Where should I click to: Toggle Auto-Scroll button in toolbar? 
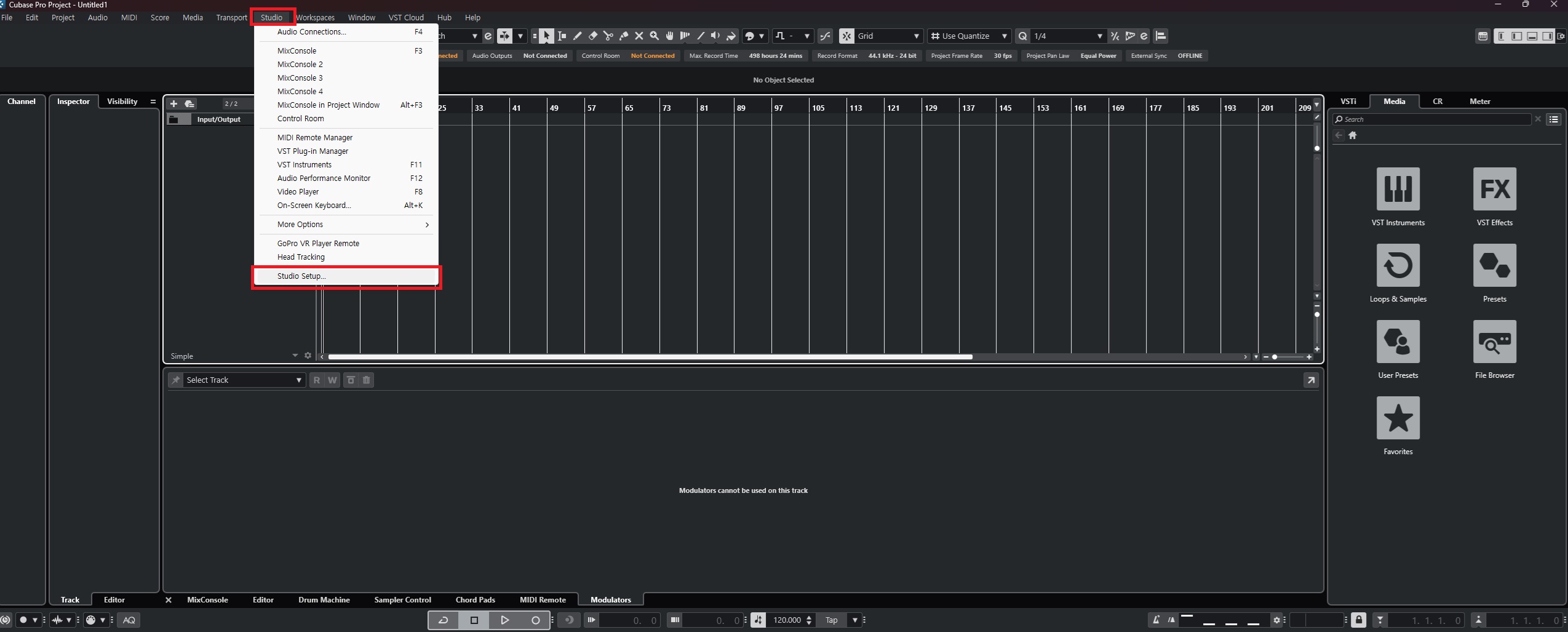[x=504, y=36]
